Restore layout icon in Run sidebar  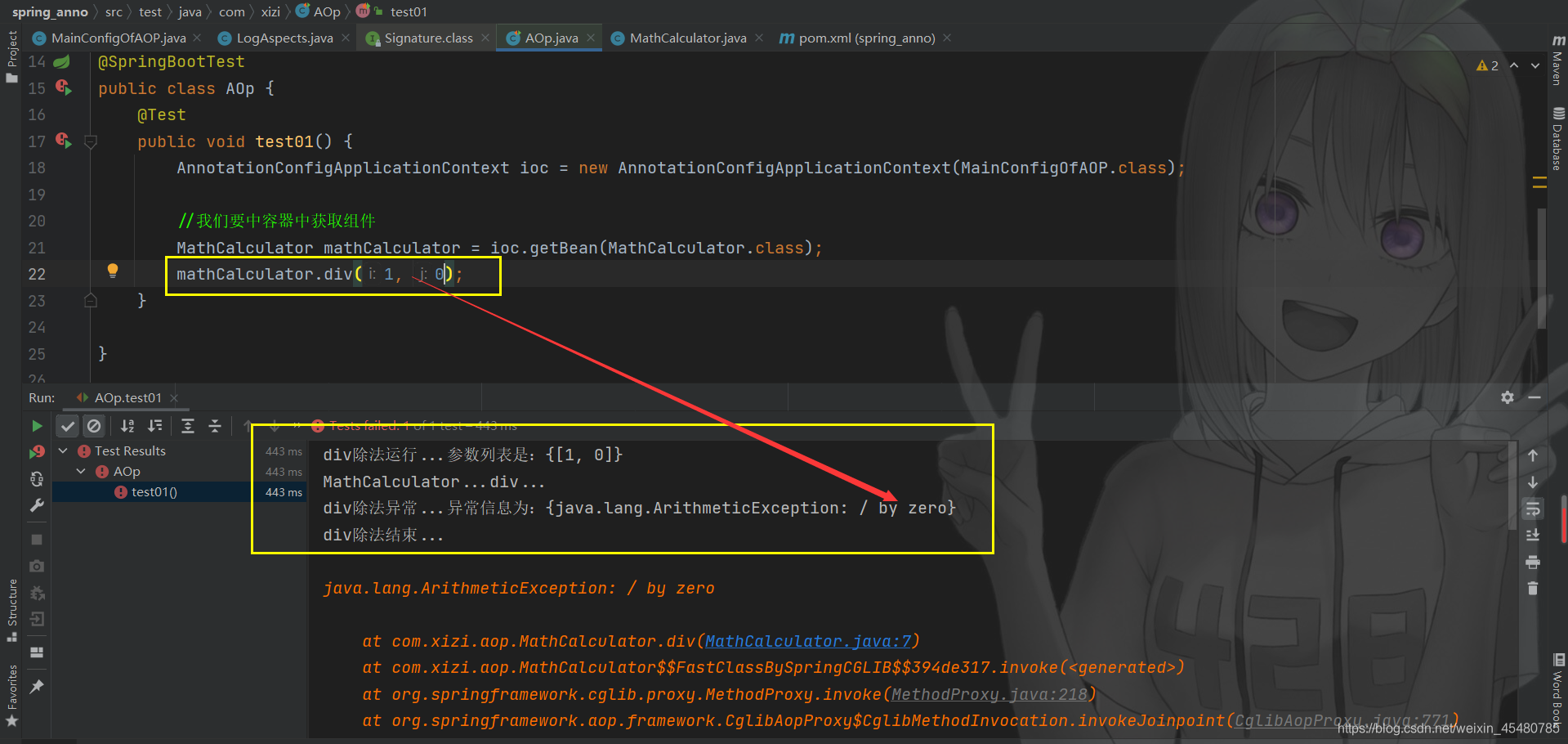[37, 652]
